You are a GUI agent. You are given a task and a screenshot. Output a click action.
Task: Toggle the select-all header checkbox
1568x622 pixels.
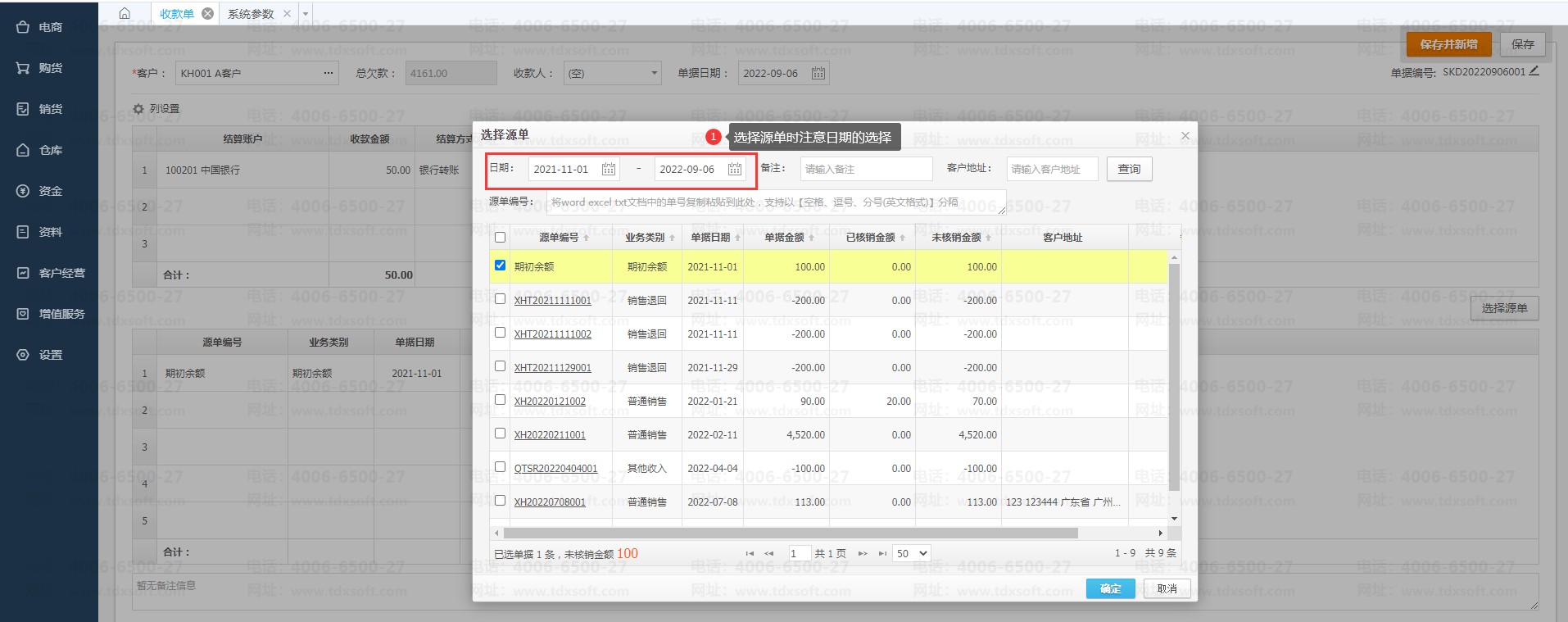coord(500,238)
